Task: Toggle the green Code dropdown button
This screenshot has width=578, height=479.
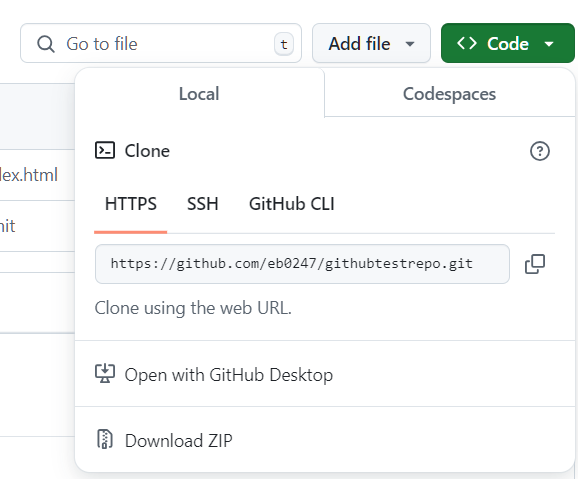Action: coord(508,44)
